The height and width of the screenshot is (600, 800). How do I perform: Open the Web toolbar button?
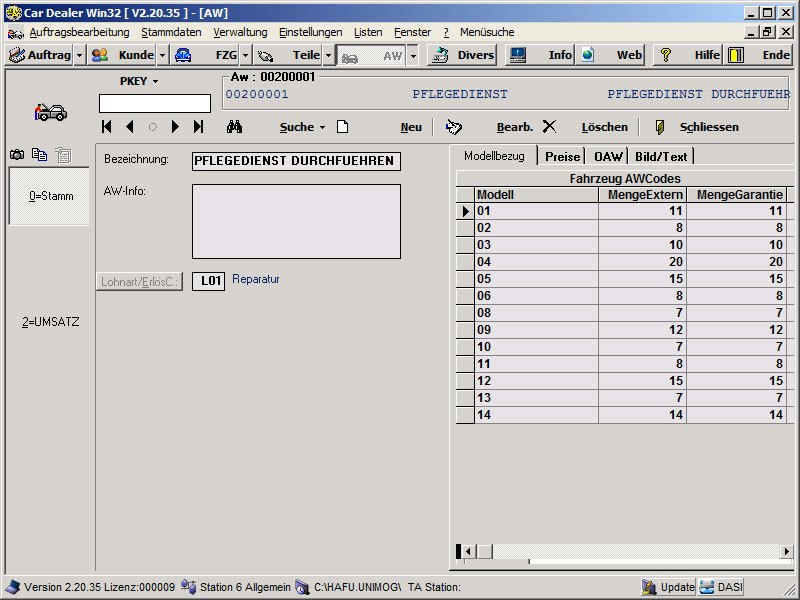(612, 55)
